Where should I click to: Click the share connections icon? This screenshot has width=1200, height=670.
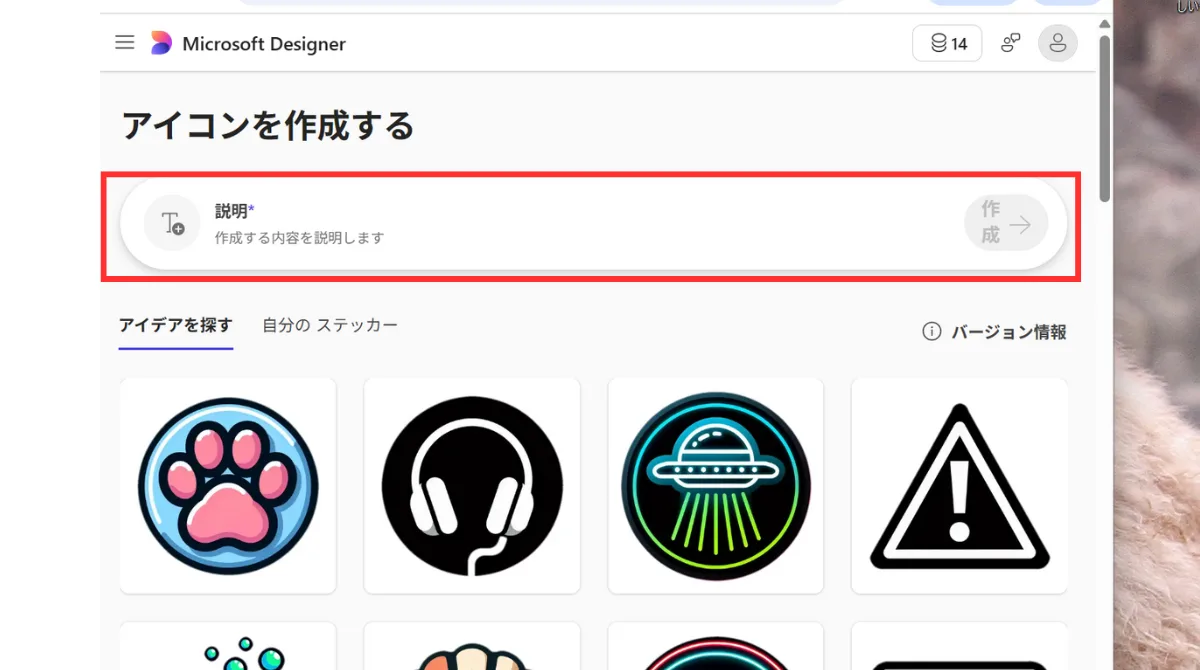1011,43
